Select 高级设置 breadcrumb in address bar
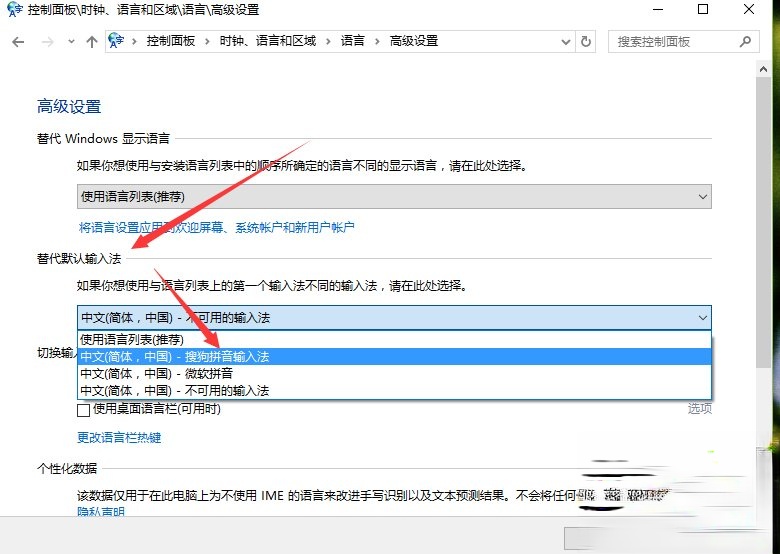Image resolution: width=780 pixels, height=554 pixels. 413,41
